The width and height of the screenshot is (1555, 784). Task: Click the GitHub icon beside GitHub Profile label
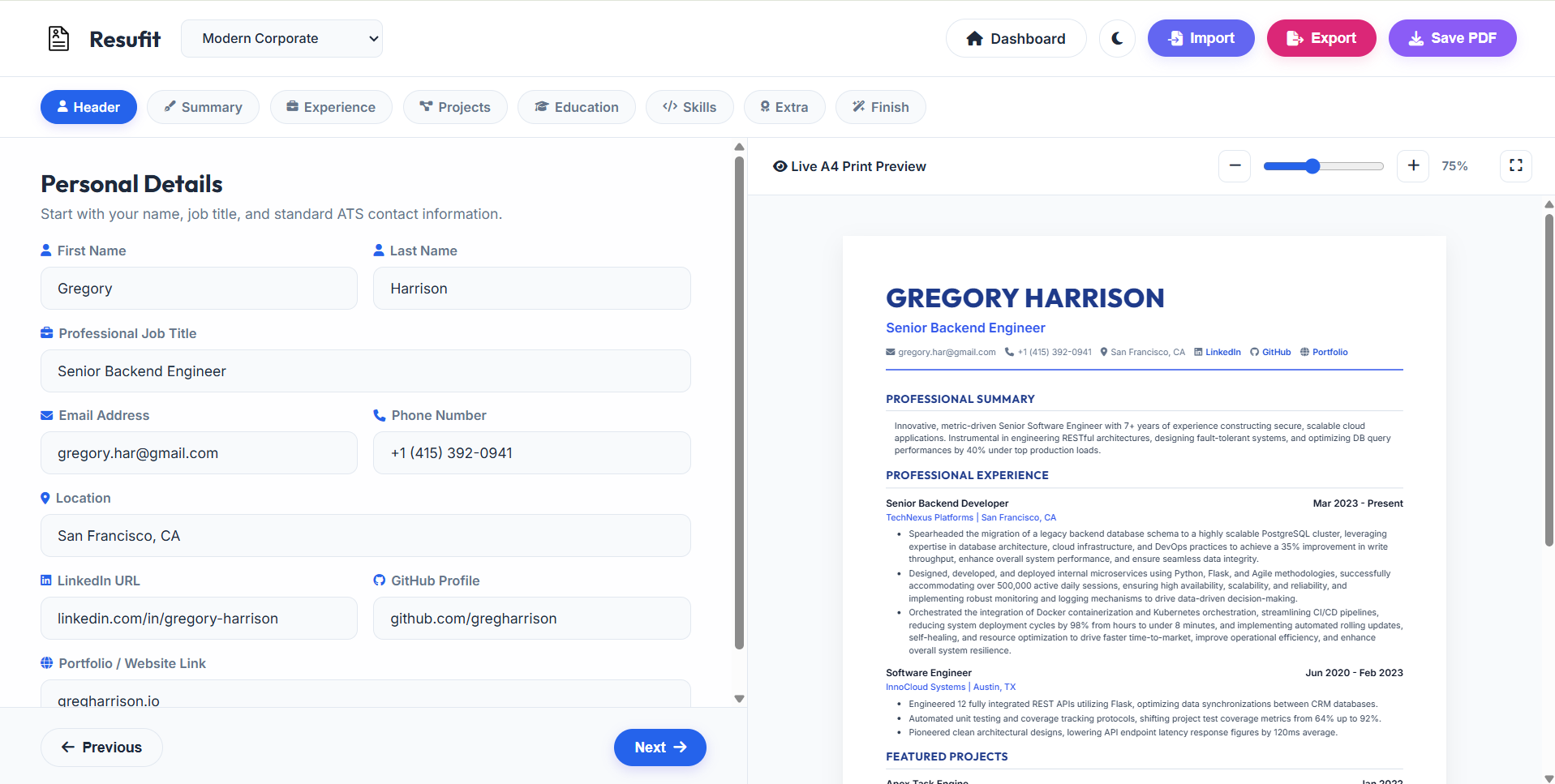pyautogui.click(x=379, y=581)
